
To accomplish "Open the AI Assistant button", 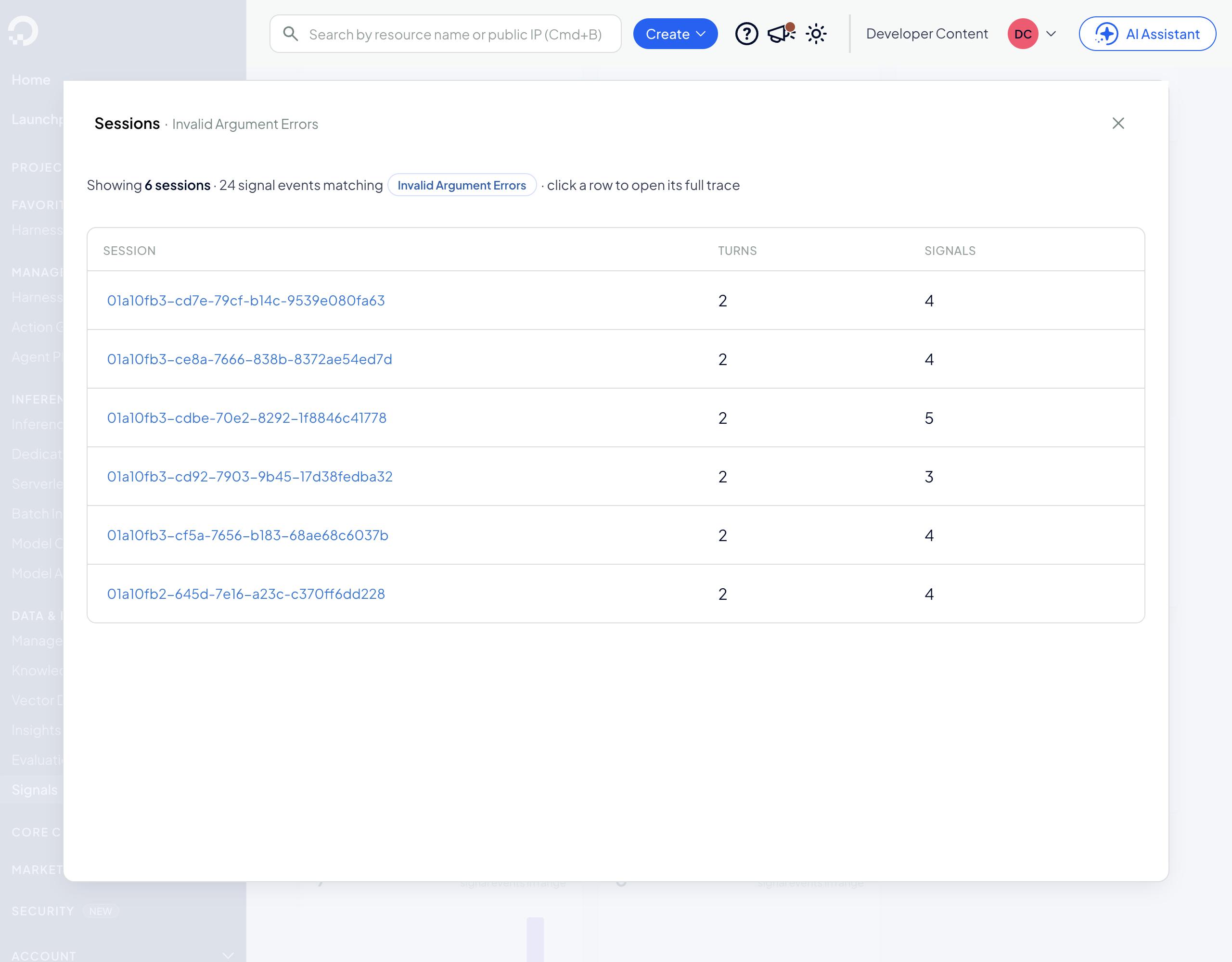I will pos(1147,34).
